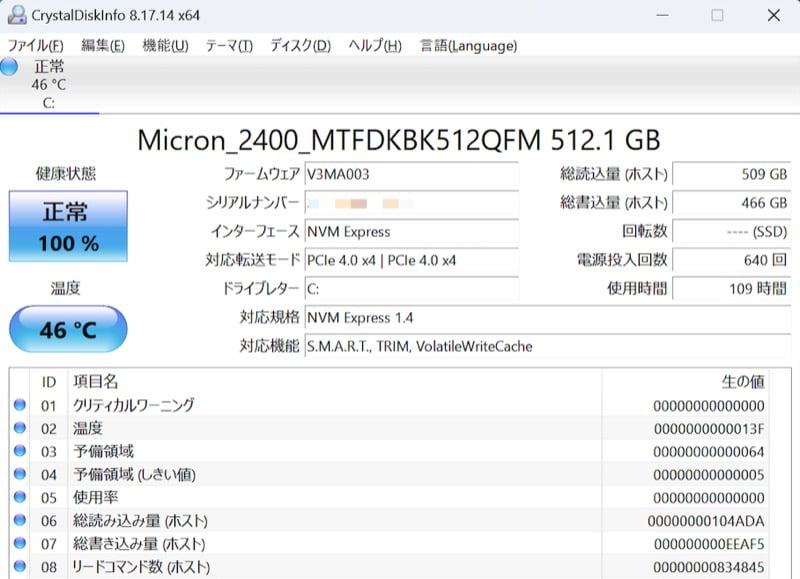Open the テーマ(T) menu

point(229,46)
